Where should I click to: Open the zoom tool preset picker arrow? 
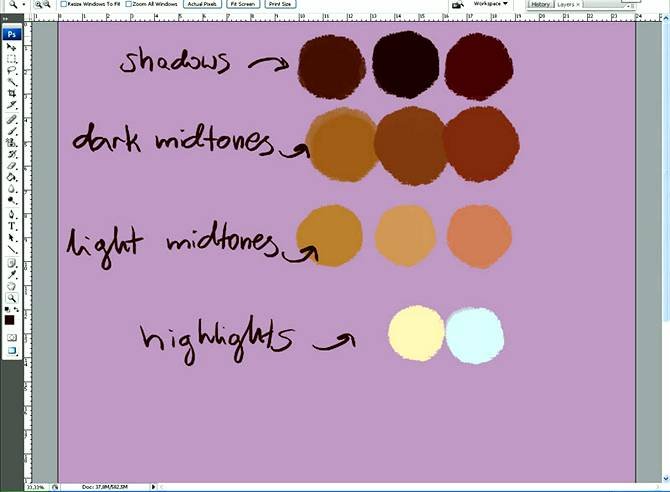22,4
